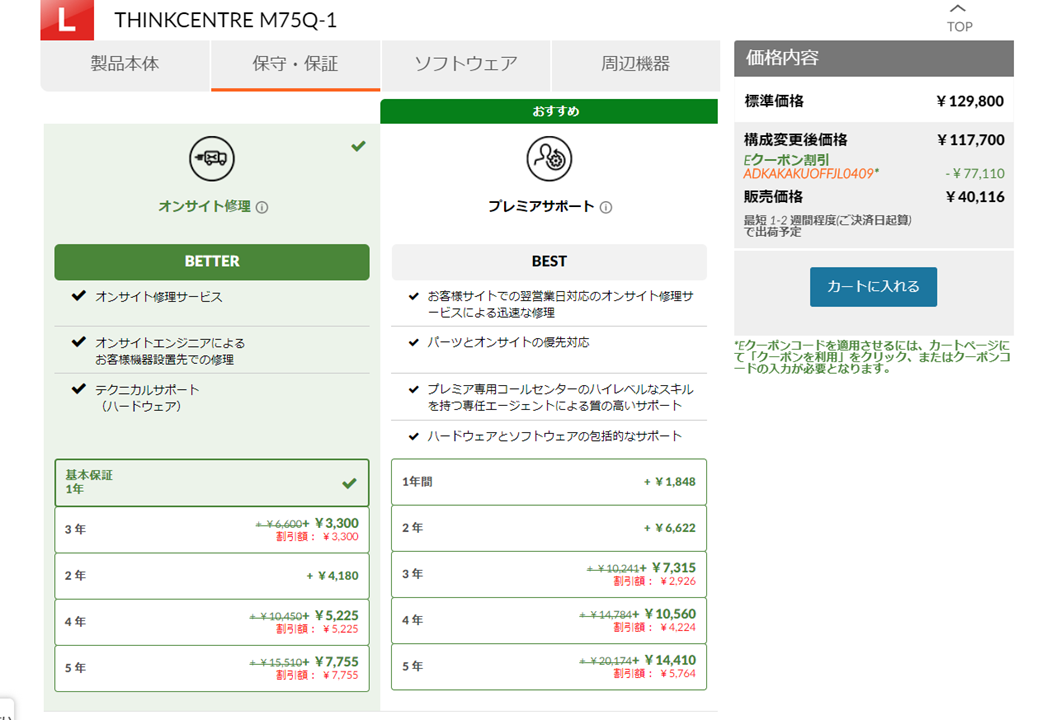Select the BETTER onsite repair plan
The height and width of the screenshot is (720, 1042).
(212, 262)
